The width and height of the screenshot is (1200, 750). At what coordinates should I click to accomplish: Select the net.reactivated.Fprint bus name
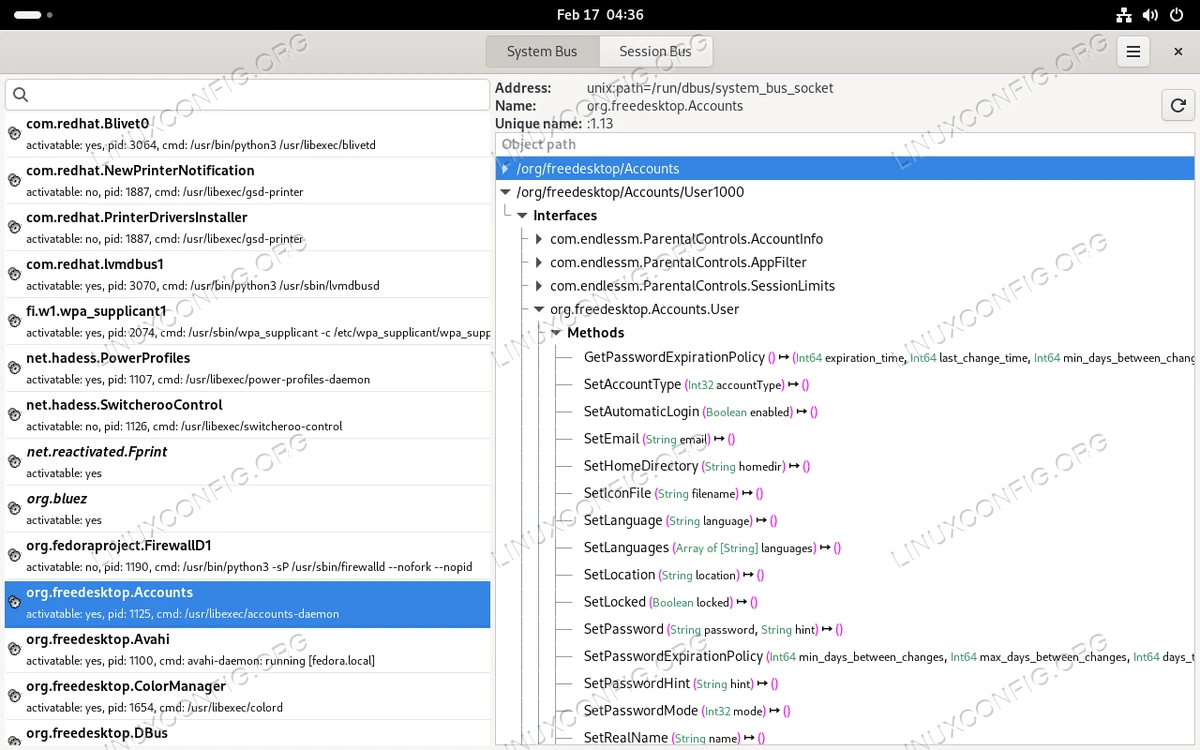tap(247, 462)
